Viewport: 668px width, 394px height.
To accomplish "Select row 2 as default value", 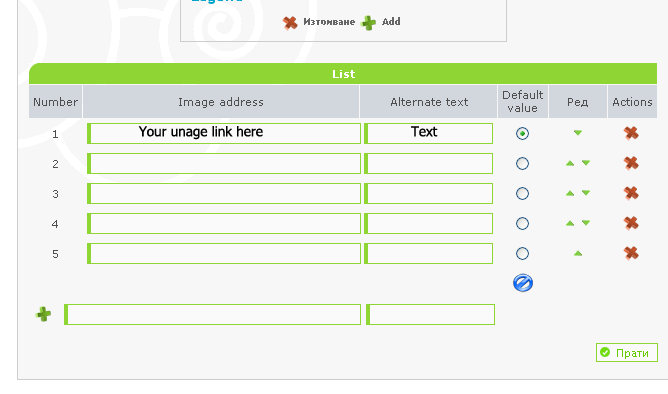I will pyautogui.click(x=522, y=164).
